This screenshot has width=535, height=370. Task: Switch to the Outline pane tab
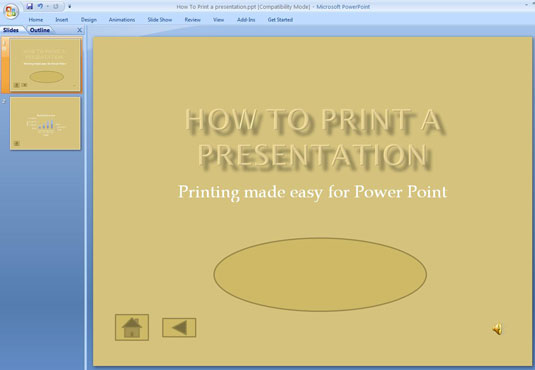(40, 30)
